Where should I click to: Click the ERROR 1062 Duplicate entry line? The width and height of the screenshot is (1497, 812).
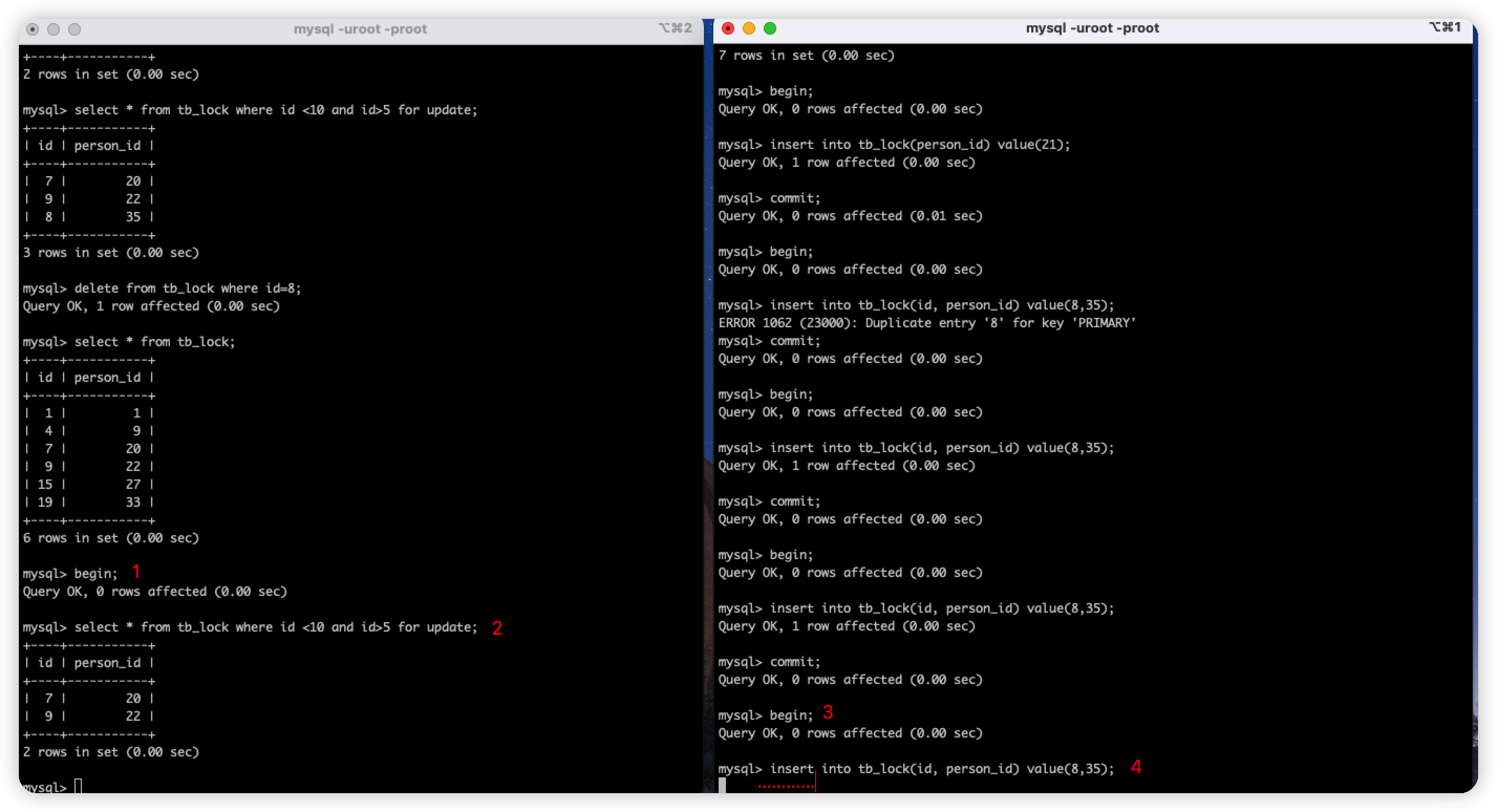[x=927, y=323]
